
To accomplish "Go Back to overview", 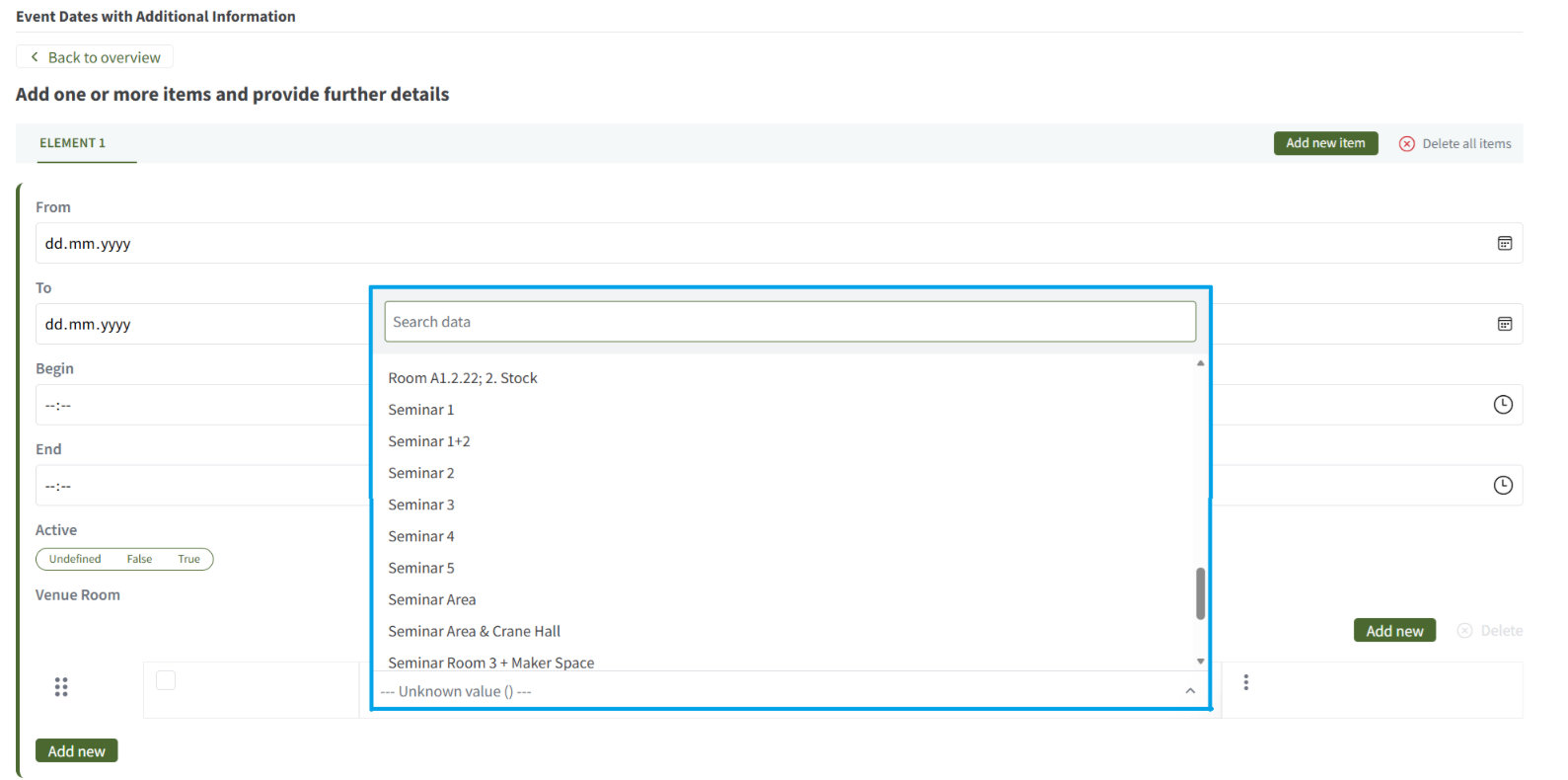I will tap(95, 57).
